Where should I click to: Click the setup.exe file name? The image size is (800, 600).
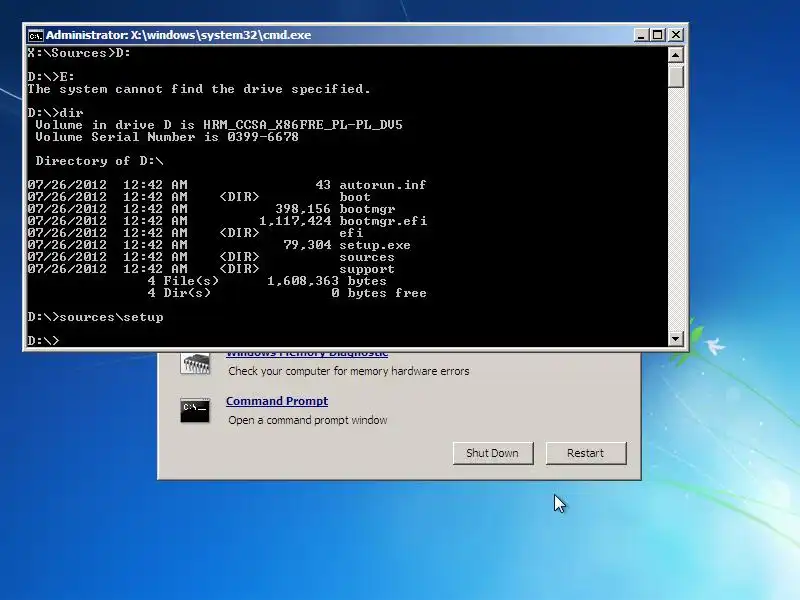pos(375,245)
